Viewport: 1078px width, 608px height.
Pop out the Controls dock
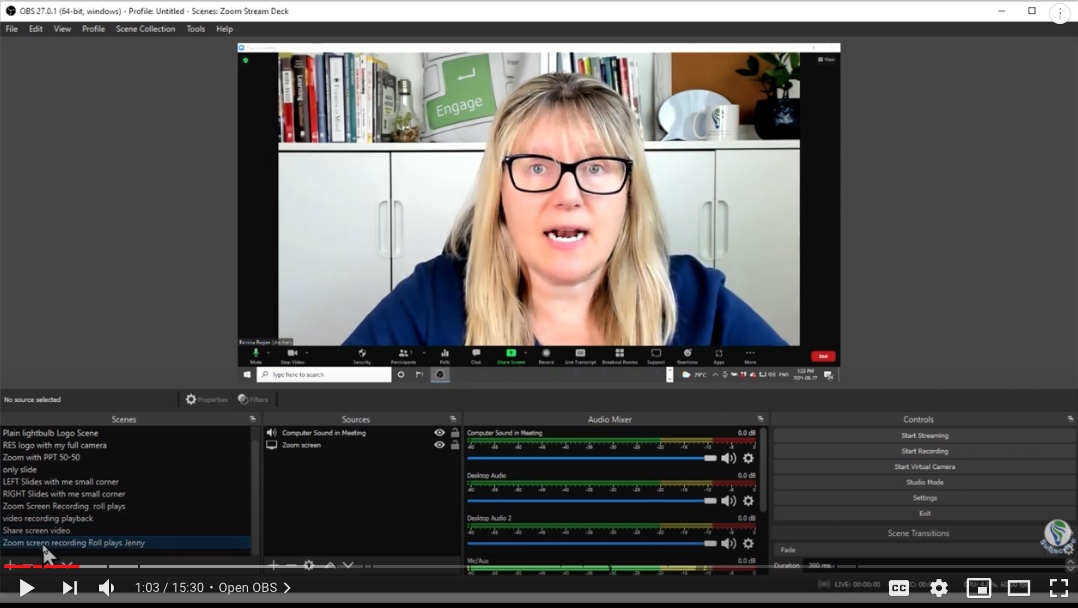click(1070, 419)
